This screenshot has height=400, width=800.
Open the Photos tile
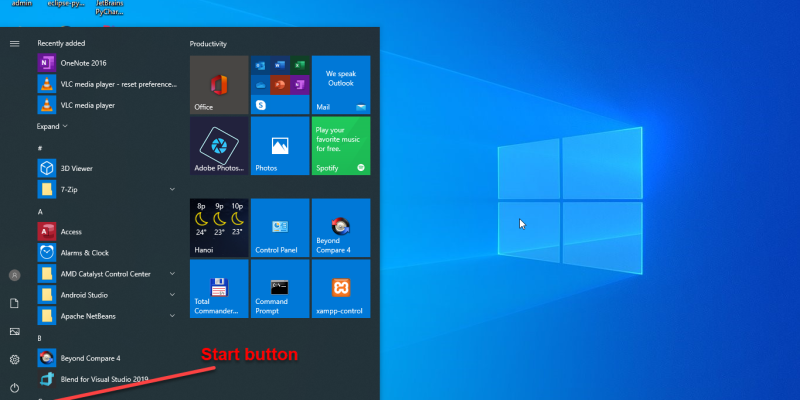point(280,145)
